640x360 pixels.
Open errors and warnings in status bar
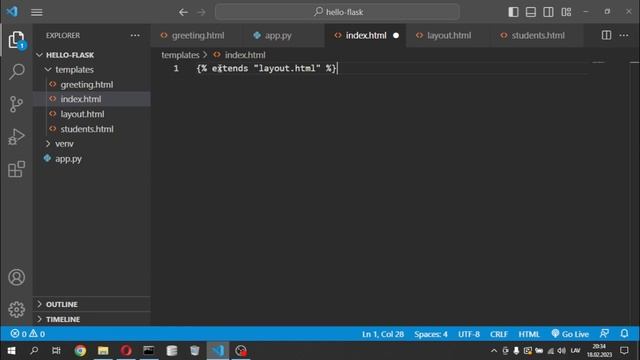pos(28,334)
